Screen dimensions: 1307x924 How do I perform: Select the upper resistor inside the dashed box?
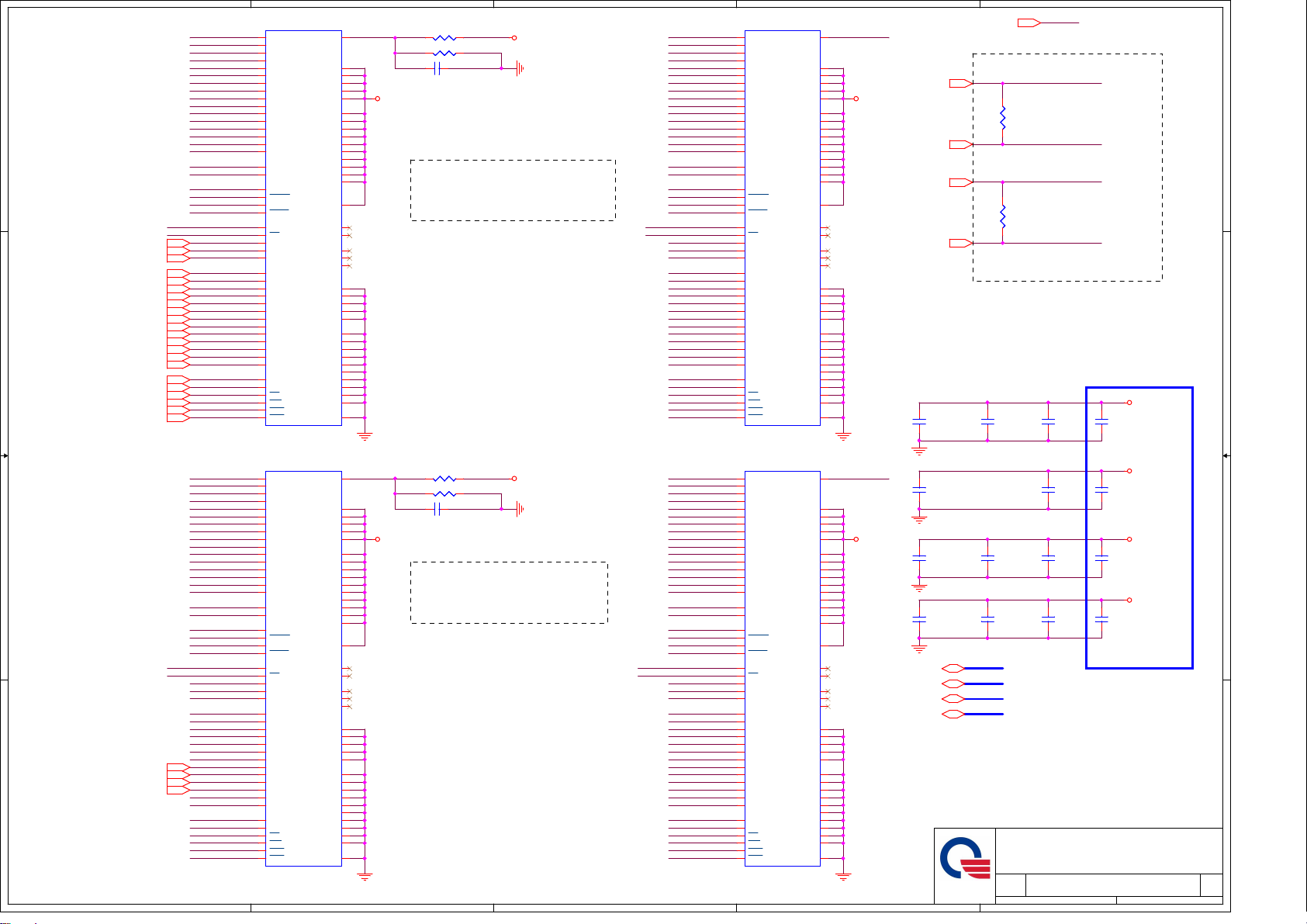tap(1003, 118)
